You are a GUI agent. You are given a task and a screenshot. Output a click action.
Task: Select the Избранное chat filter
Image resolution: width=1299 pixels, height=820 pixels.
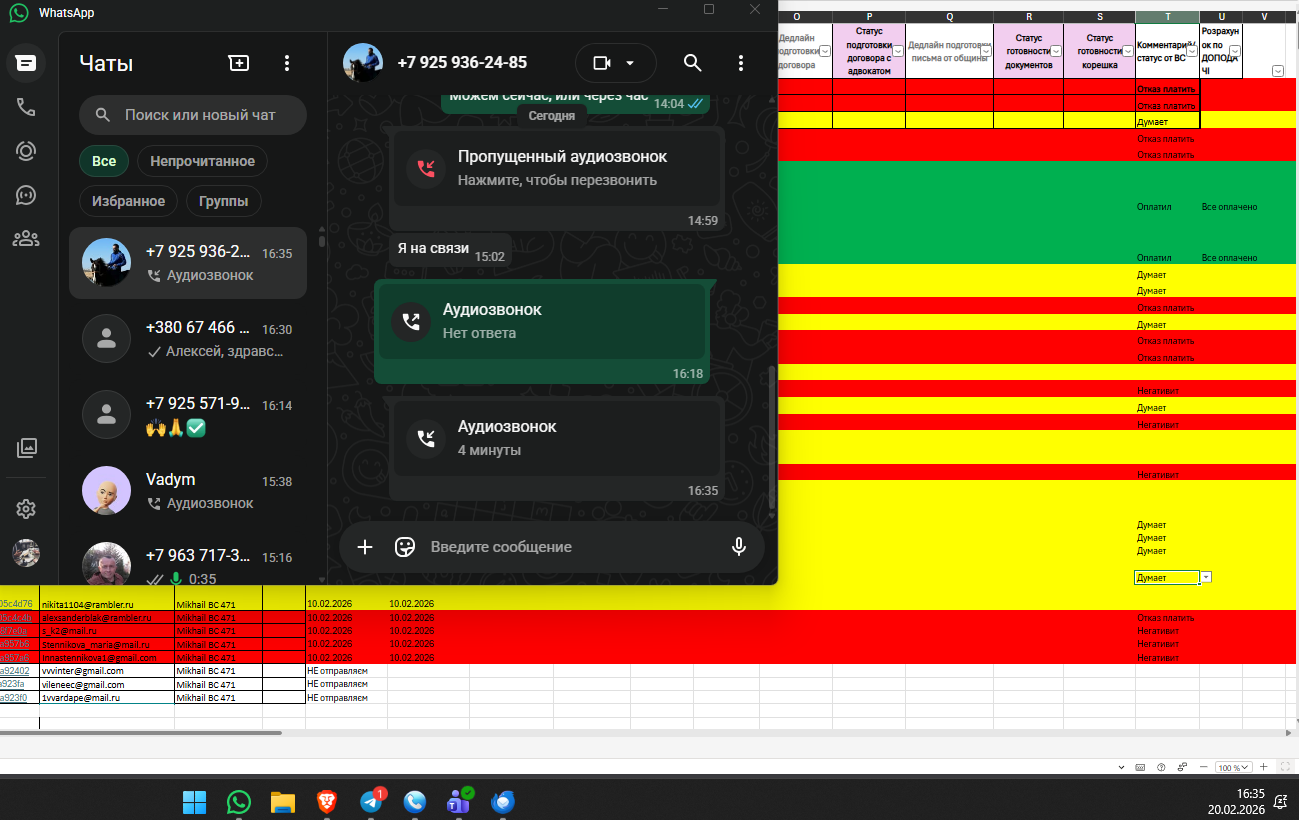(x=128, y=201)
